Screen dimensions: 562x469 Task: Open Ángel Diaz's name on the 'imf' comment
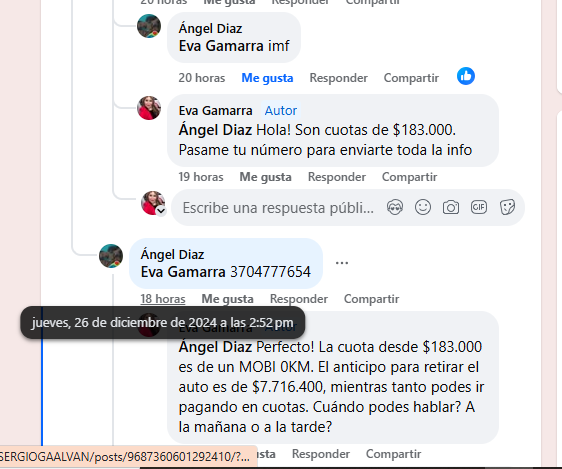(210, 29)
